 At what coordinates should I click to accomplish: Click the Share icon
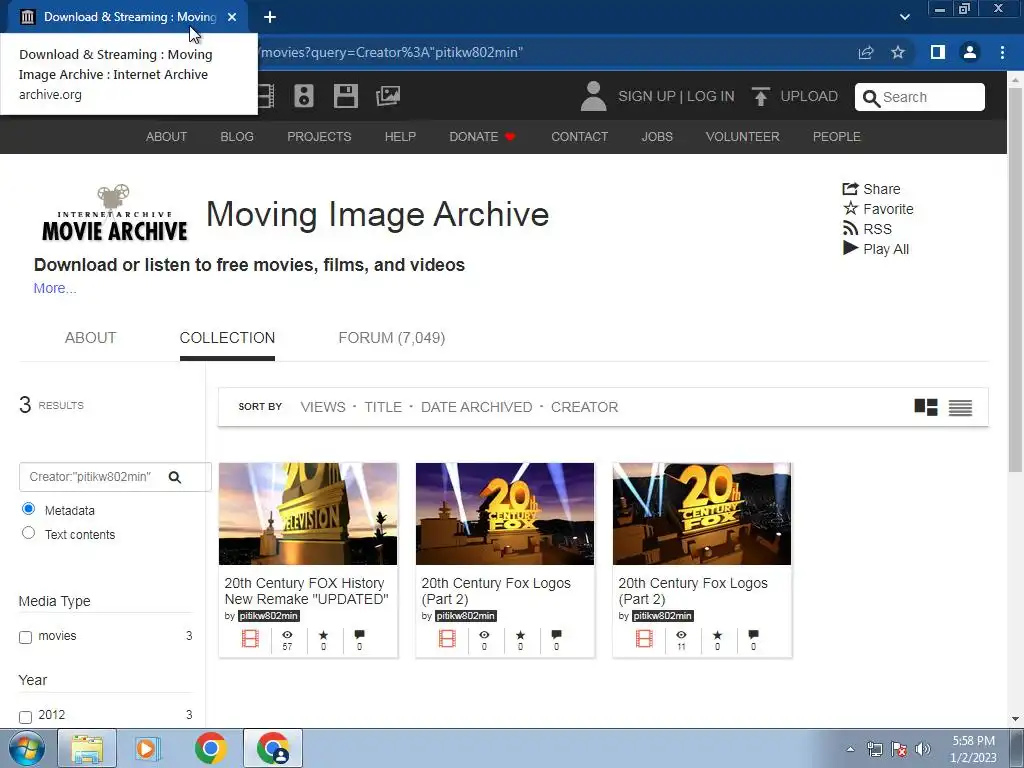(x=850, y=189)
